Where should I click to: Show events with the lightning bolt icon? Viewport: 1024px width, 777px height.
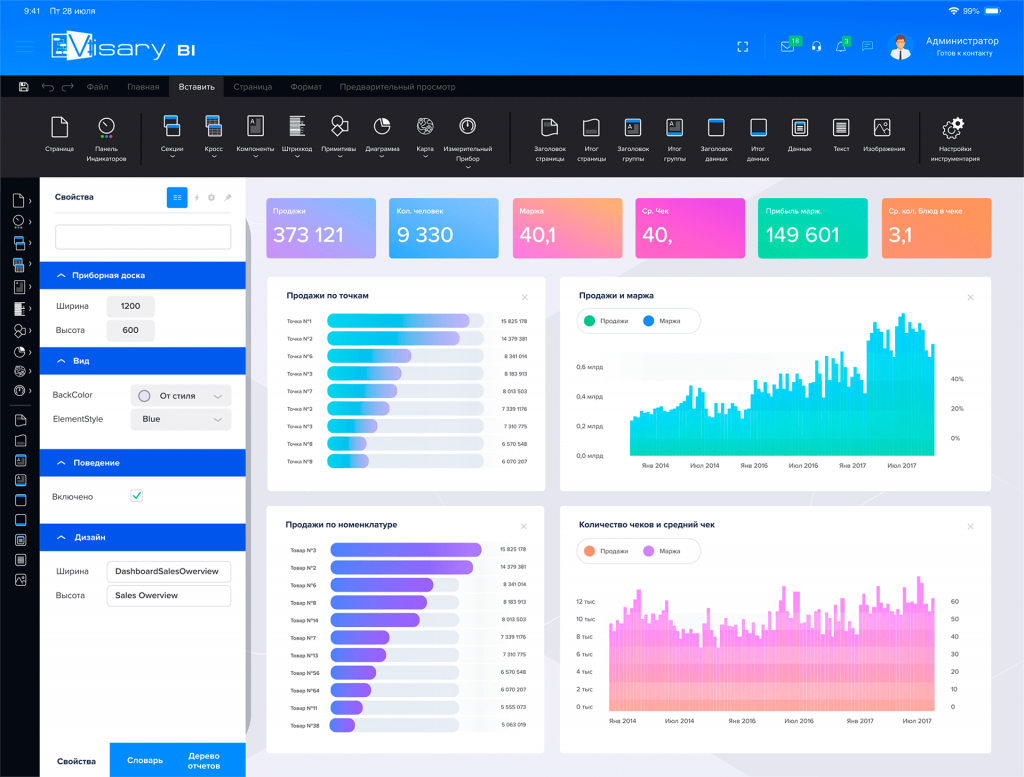pyautogui.click(x=197, y=197)
